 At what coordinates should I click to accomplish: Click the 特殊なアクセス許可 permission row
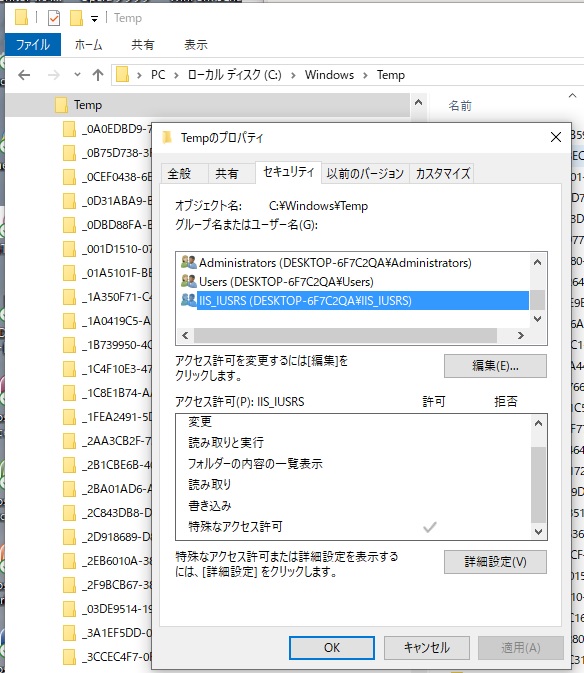(354, 527)
